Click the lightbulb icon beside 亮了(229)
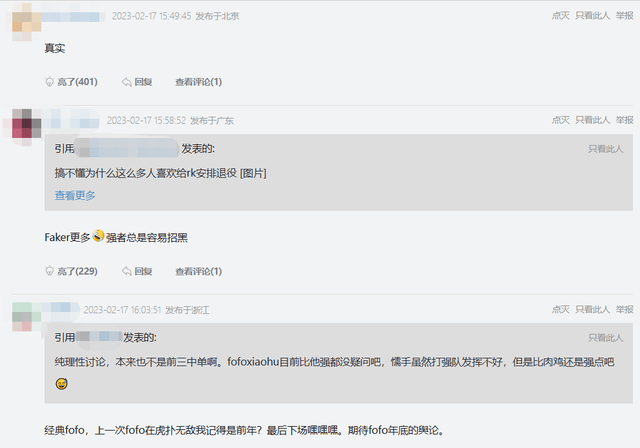 point(50,271)
